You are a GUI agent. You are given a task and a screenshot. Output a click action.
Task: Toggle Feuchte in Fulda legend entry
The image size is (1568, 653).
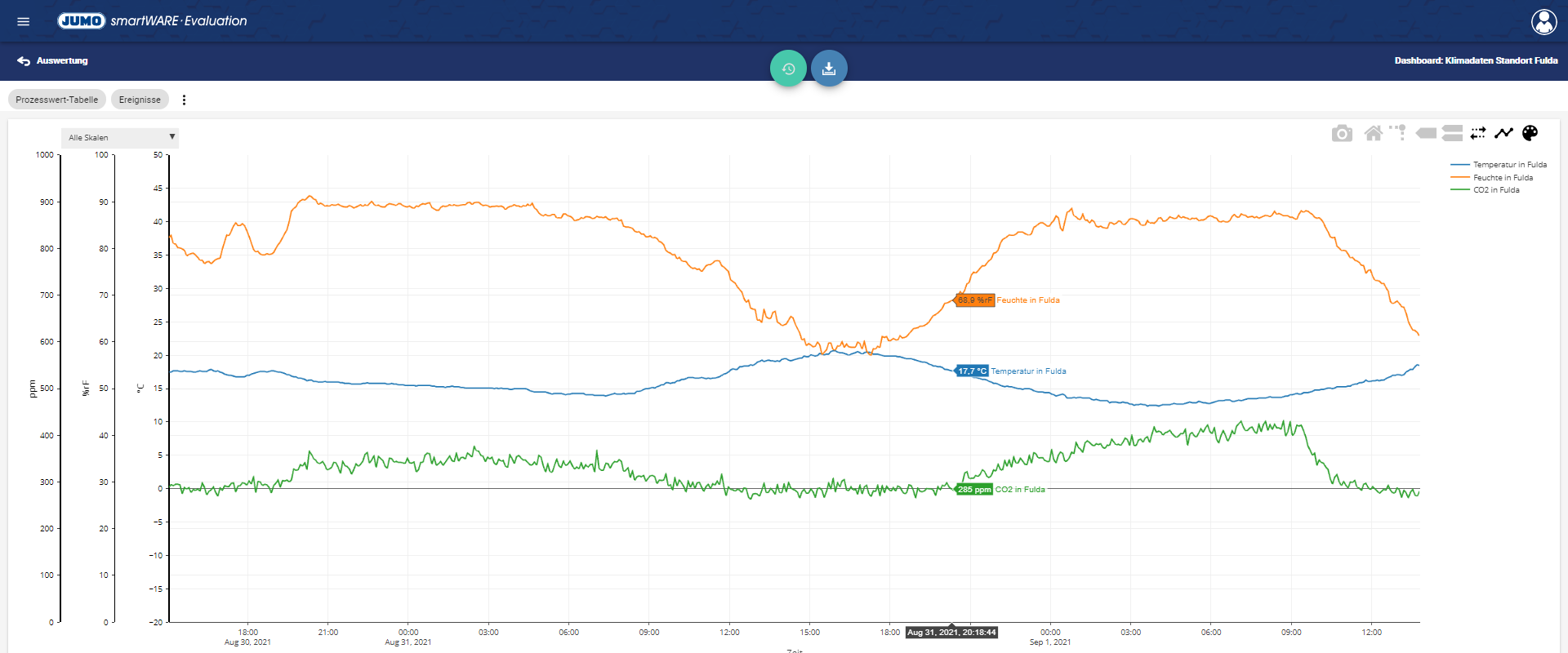point(1492,177)
